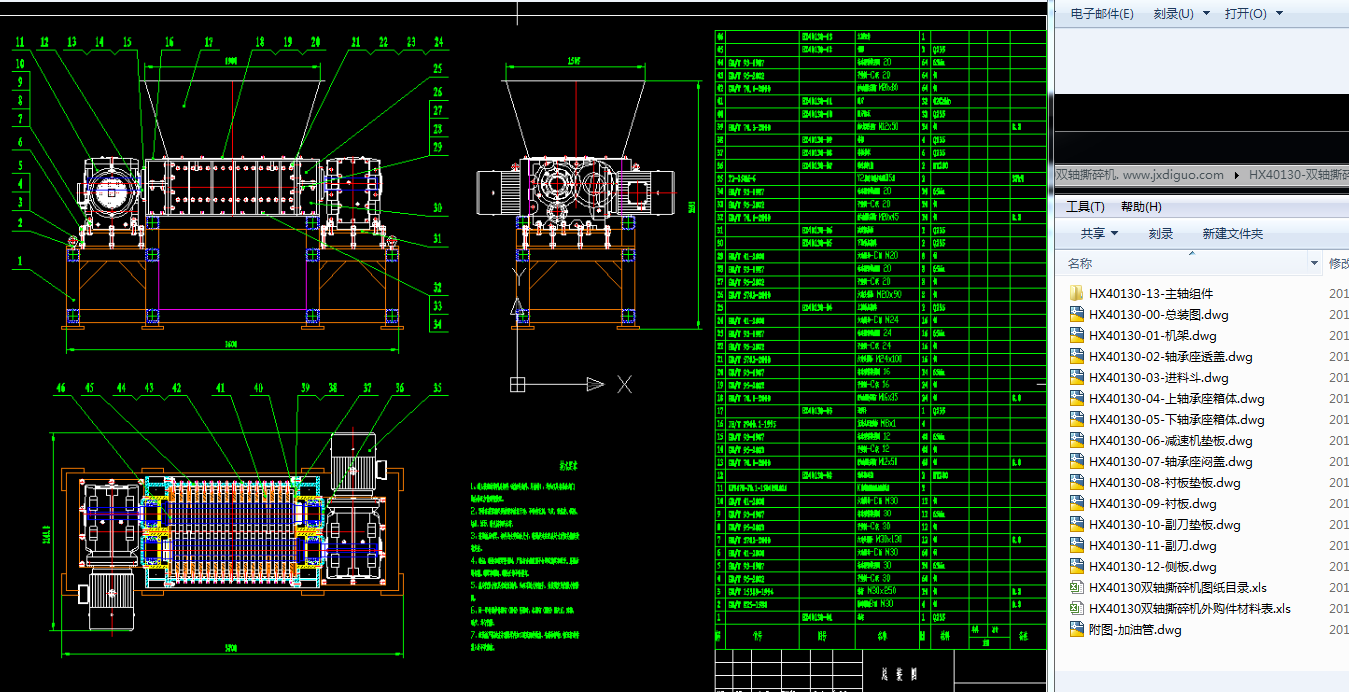Expand the 共享 dropdown in the toolbar

pyautogui.click(x=1115, y=234)
